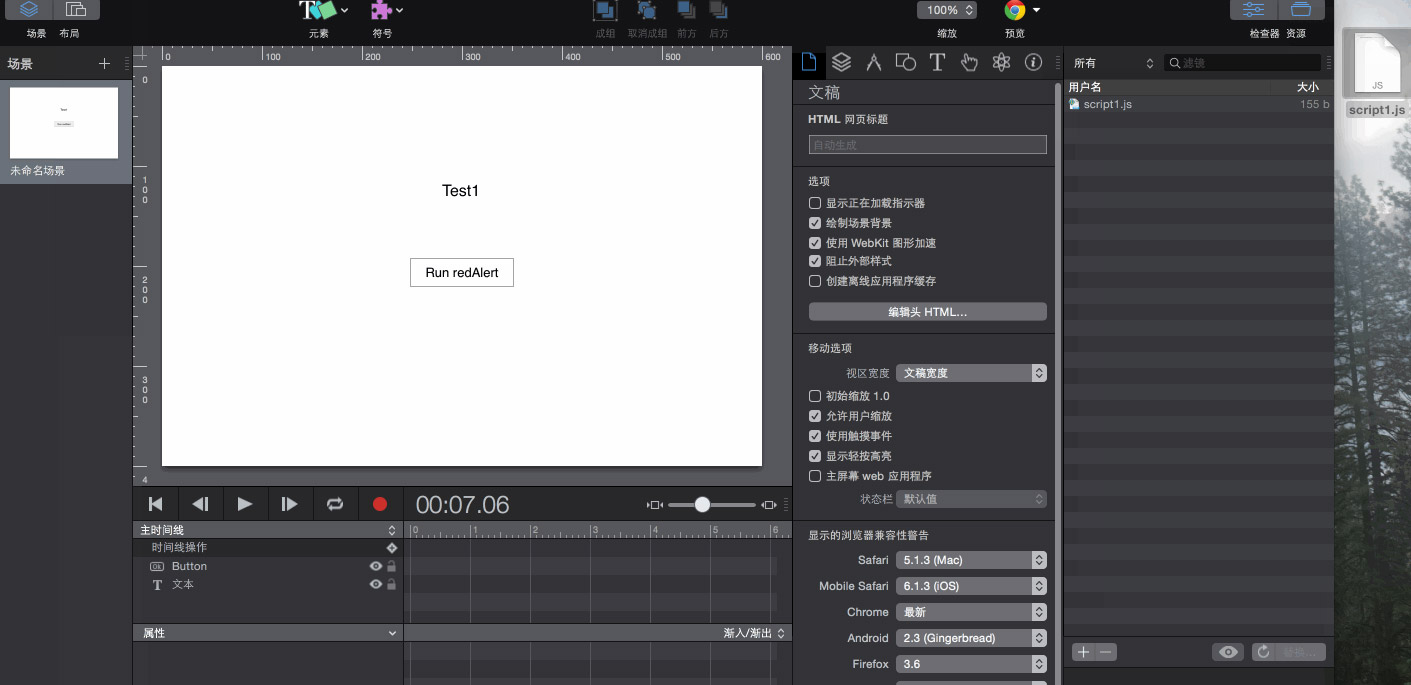
Task: Switch to the Metrics inspector tab
Action: click(x=873, y=63)
